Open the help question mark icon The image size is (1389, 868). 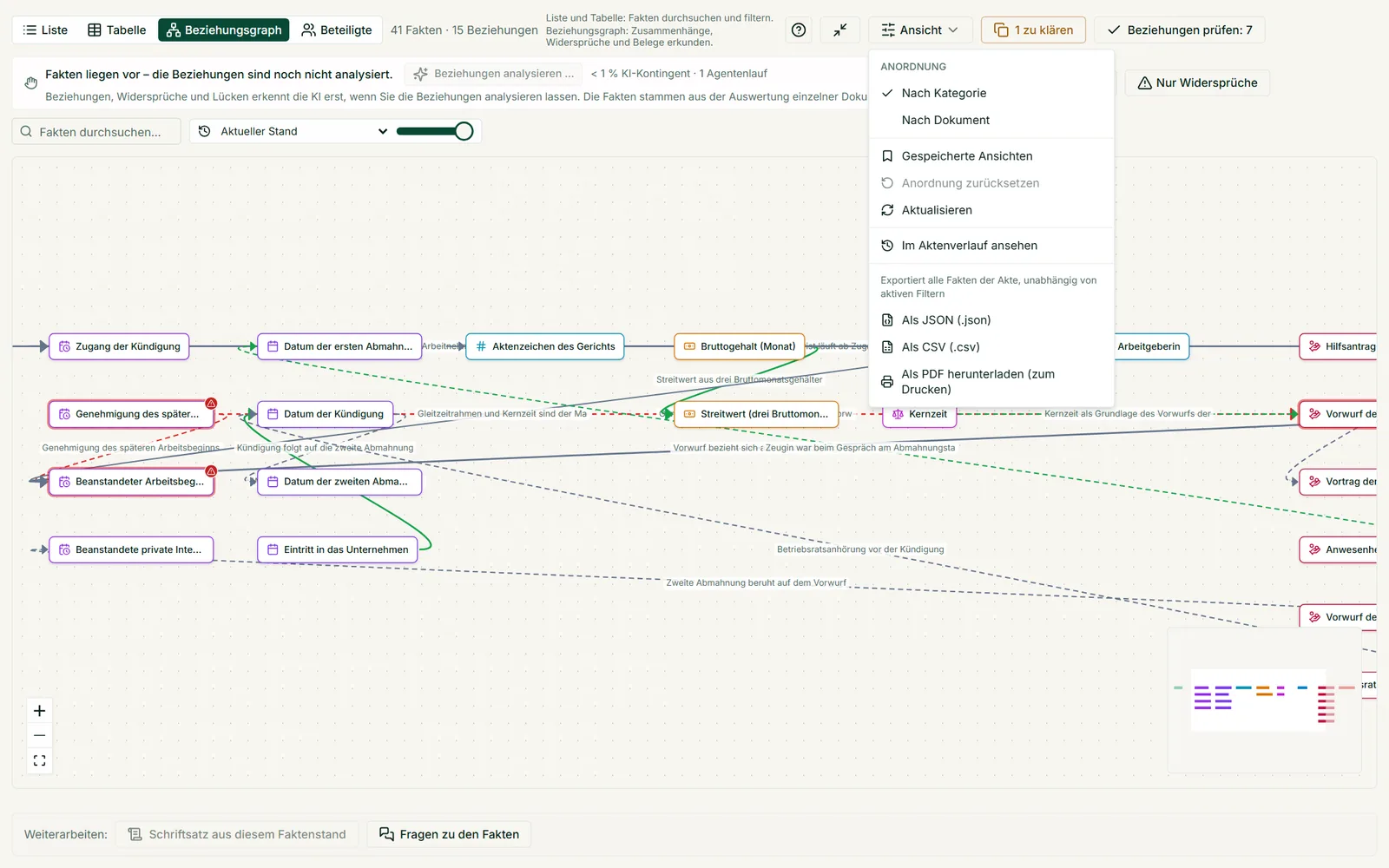tap(799, 30)
